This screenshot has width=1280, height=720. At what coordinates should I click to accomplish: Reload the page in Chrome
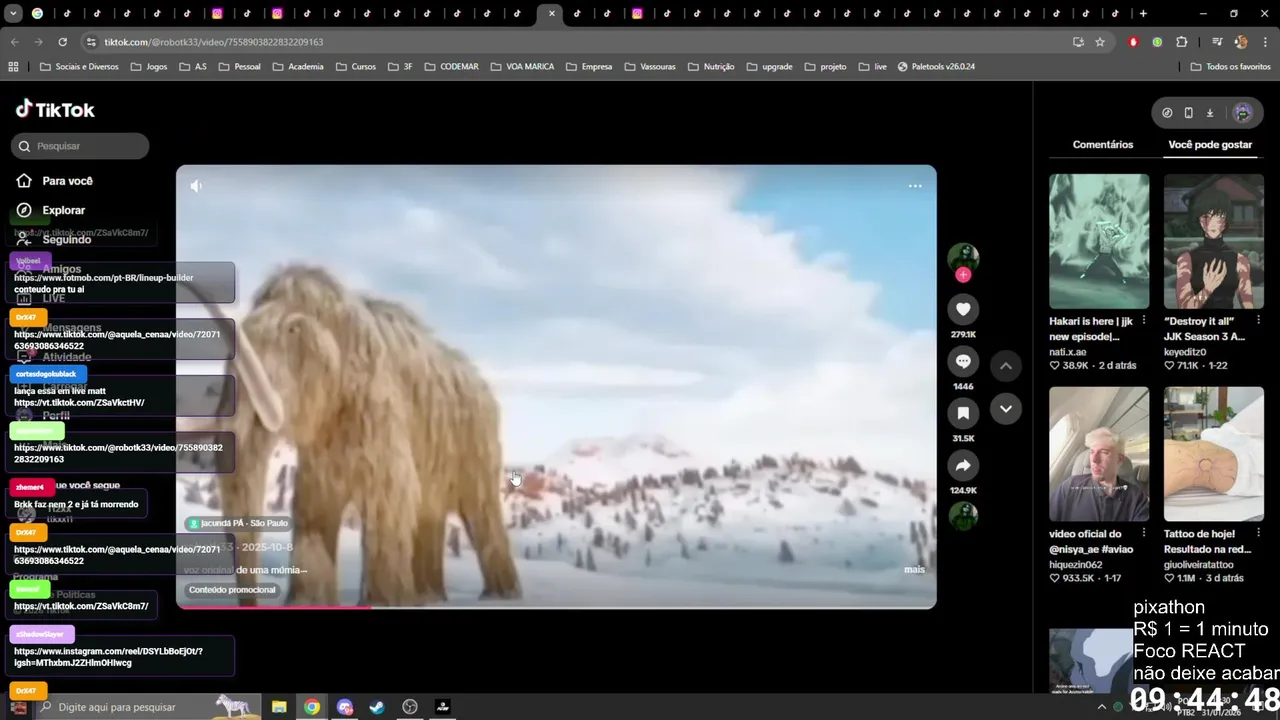pos(62,42)
